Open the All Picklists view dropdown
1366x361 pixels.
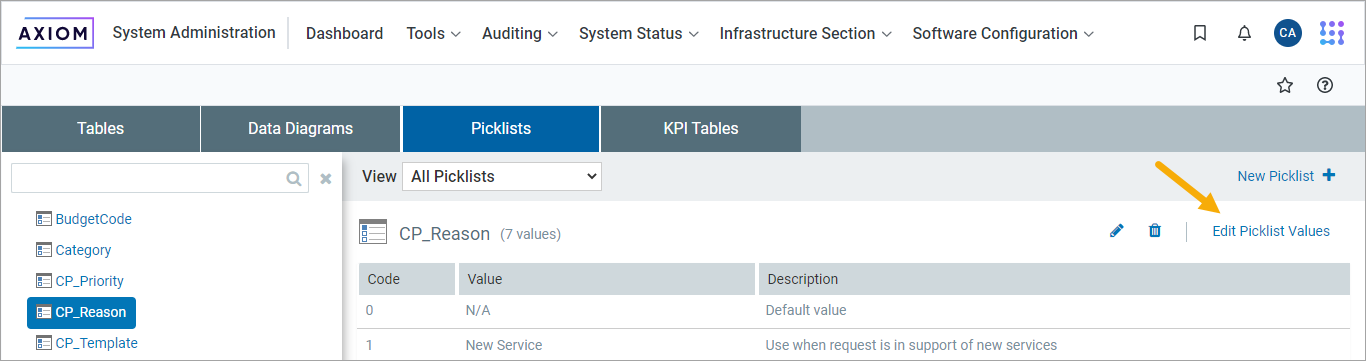click(x=502, y=176)
